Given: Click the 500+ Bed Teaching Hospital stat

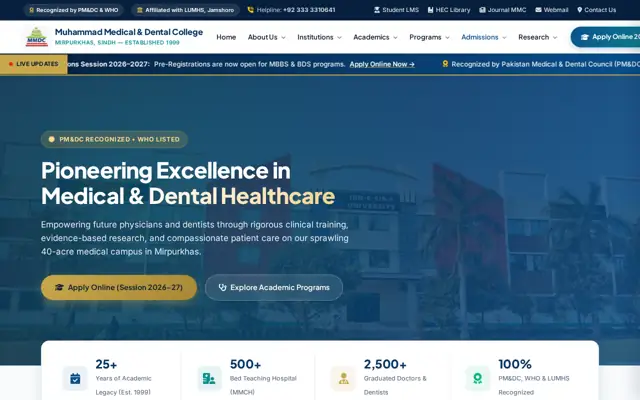Looking at the screenshot, I should pos(247,378).
